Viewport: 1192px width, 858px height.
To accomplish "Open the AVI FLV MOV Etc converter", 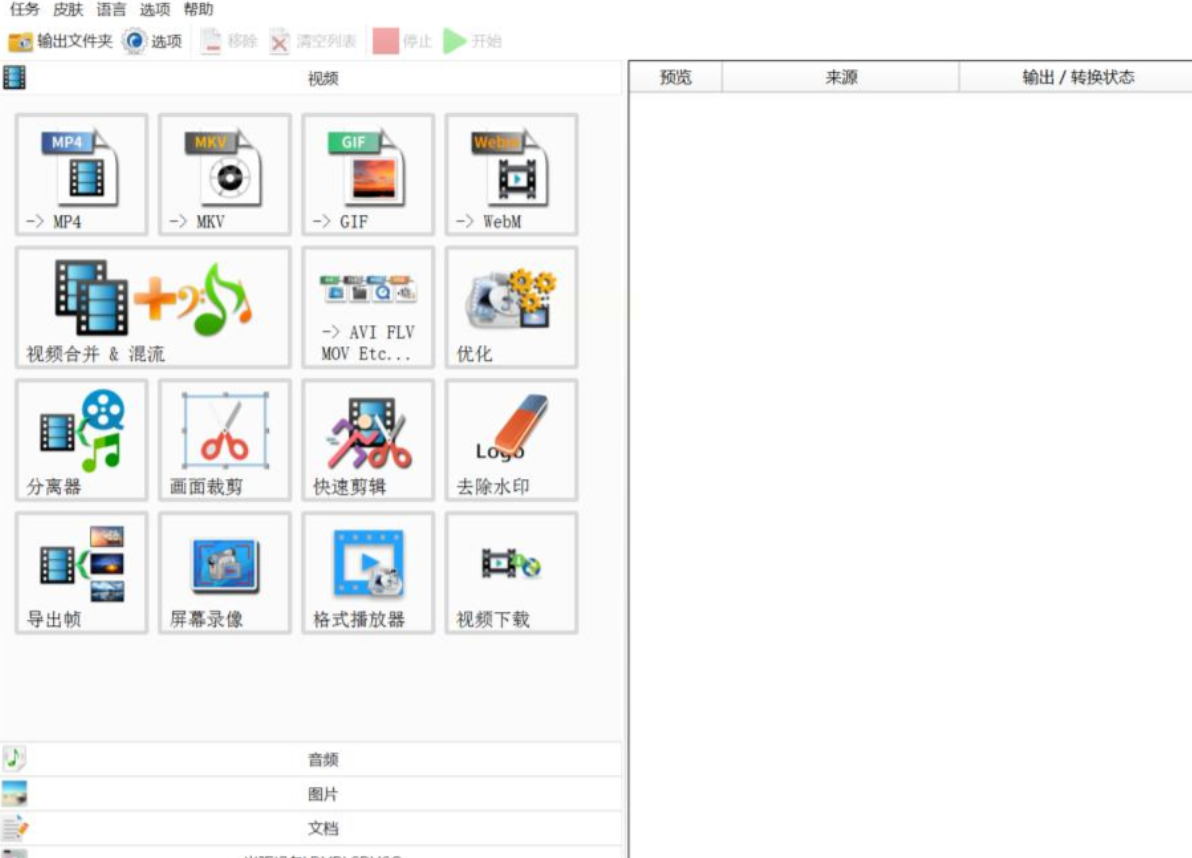I will (368, 308).
